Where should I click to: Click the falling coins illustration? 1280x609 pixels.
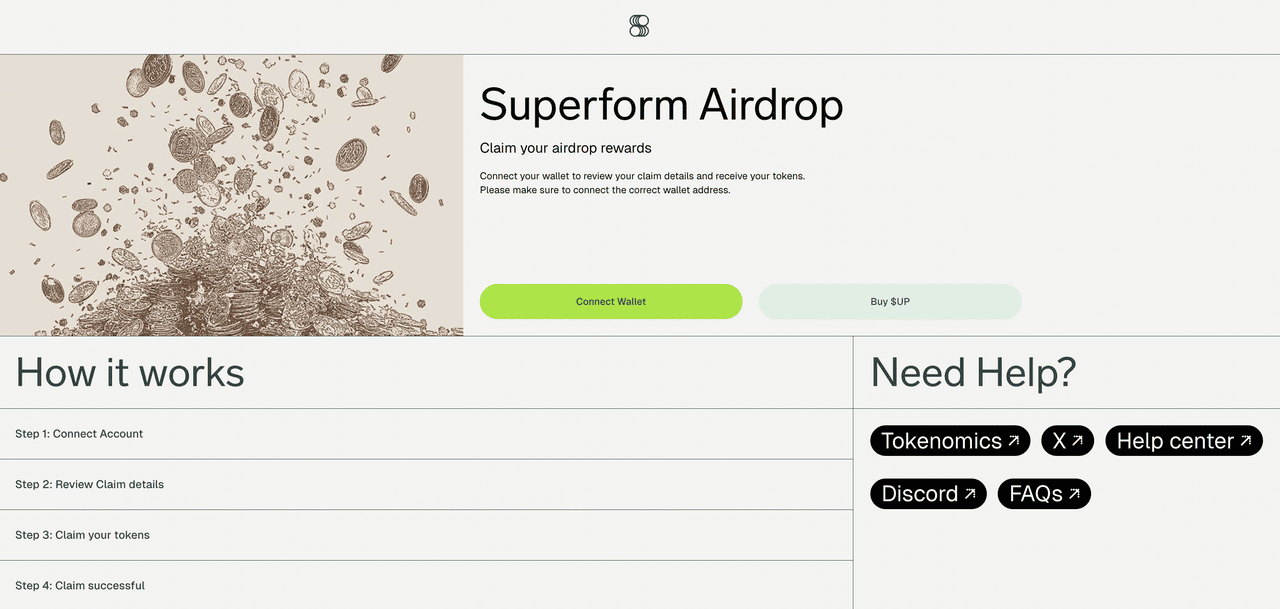click(231, 195)
